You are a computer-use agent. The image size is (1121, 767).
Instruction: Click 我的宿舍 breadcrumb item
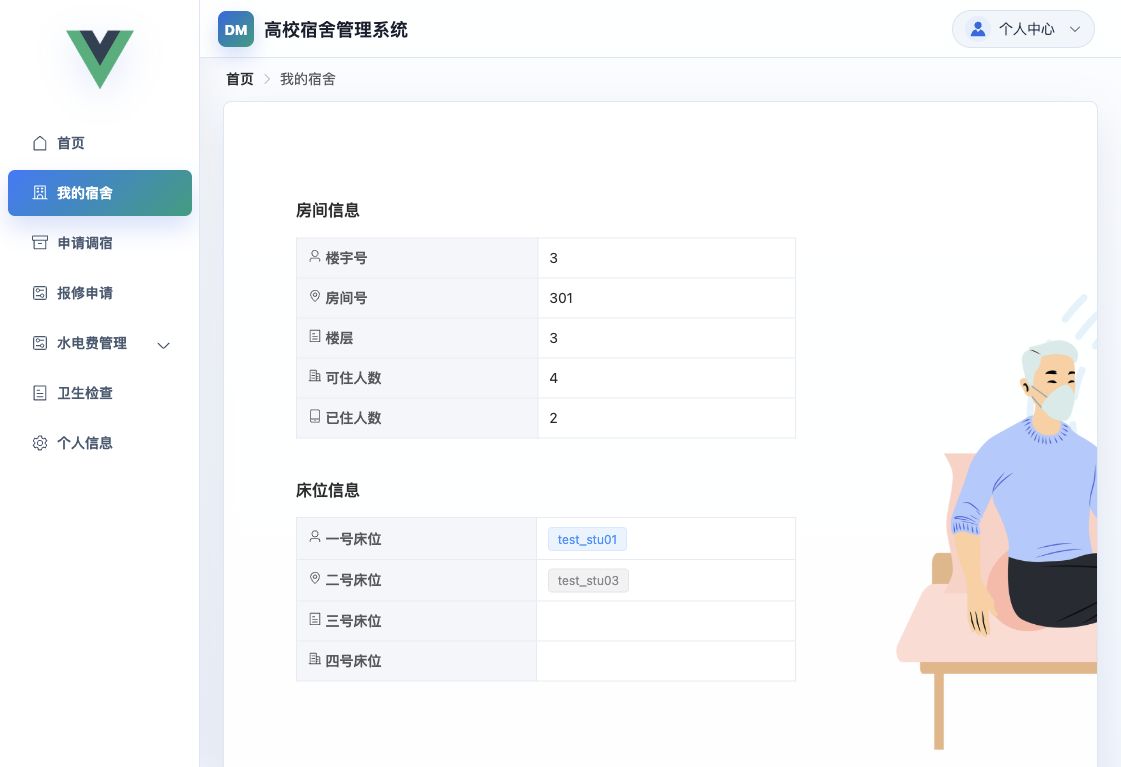click(x=307, y=79)
